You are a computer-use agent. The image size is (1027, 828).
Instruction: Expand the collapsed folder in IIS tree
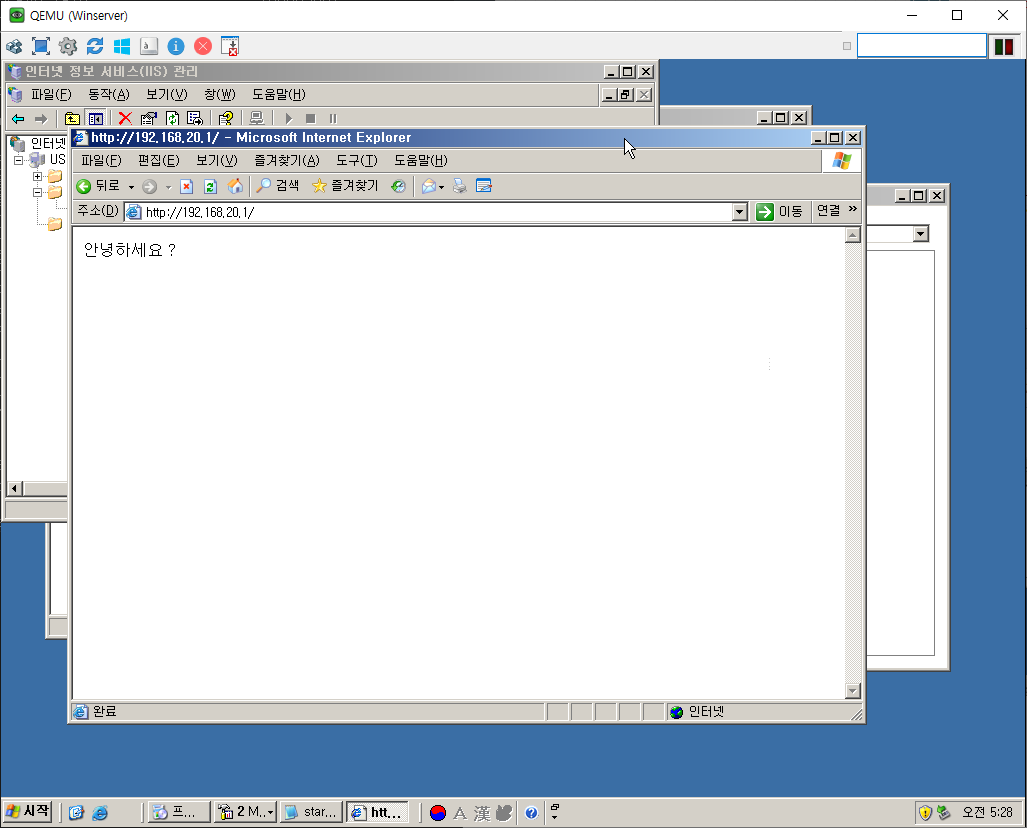click(x=37, y=176)
